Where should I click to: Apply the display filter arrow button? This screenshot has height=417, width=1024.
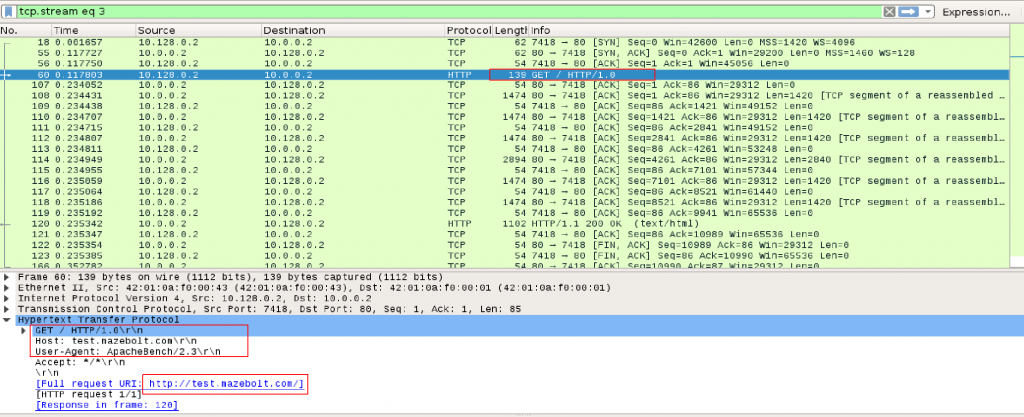pos(908,12)
